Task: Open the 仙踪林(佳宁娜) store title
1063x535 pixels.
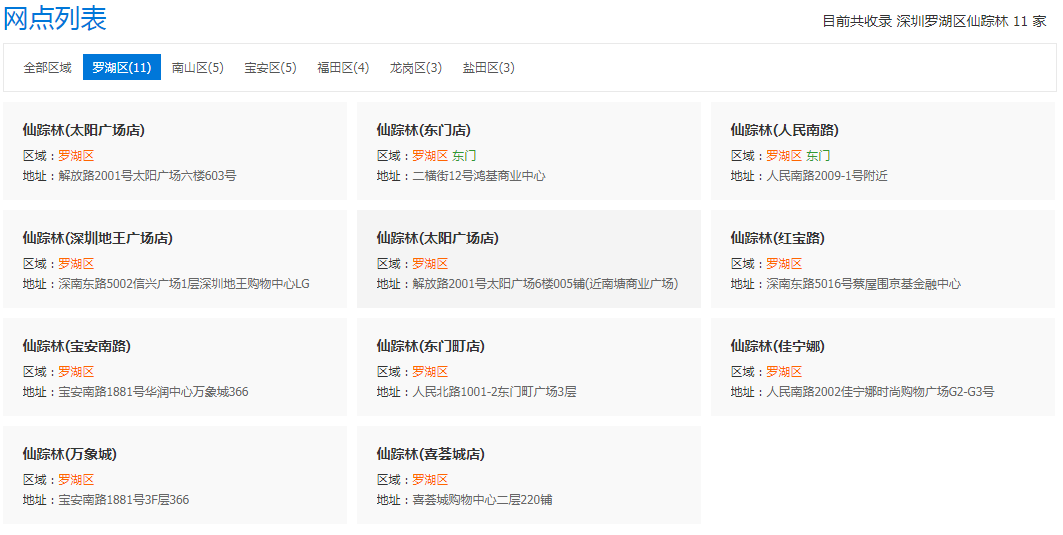Action: click(x=778, y=346)
